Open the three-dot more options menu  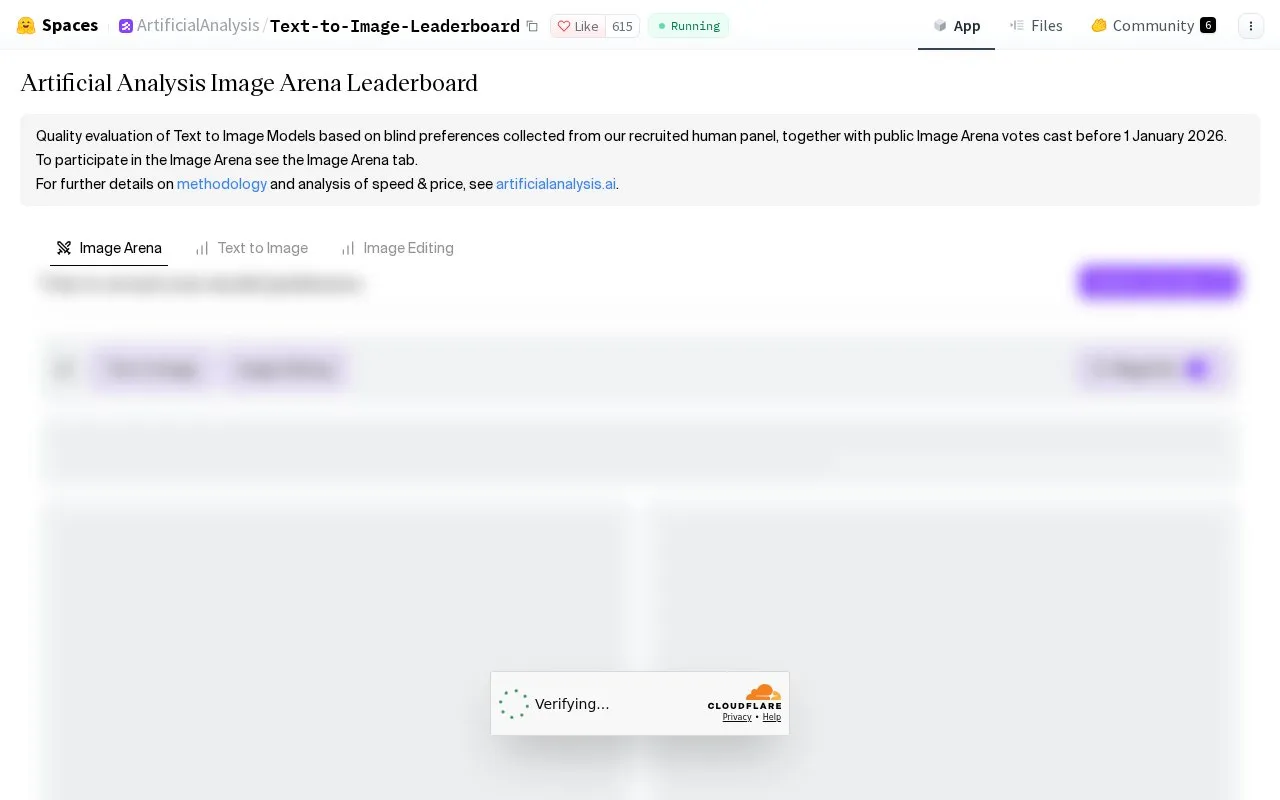point(1251,26)
